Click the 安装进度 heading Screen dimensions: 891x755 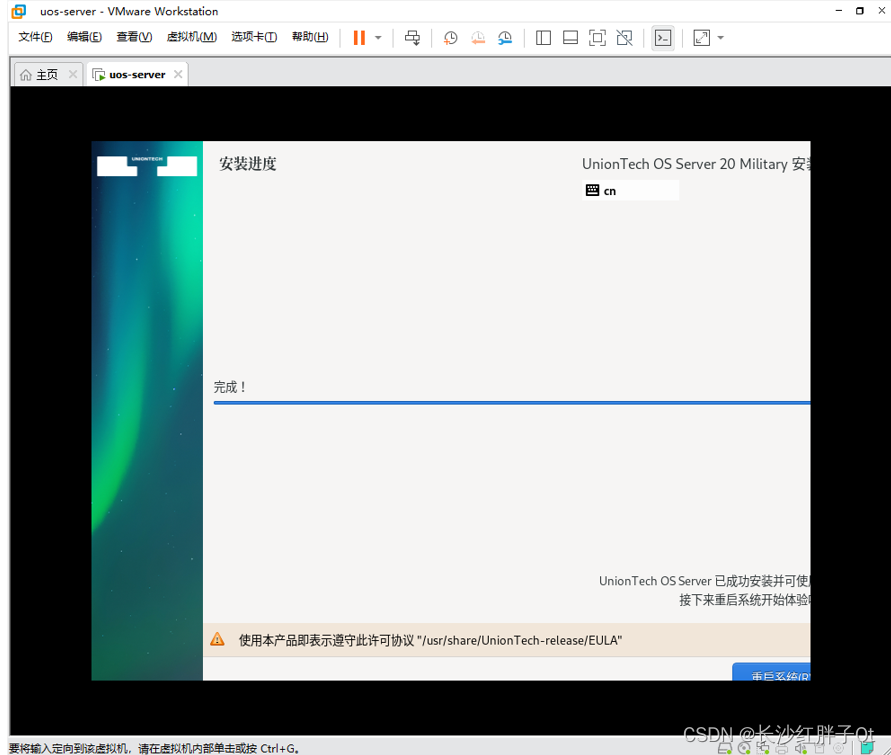pos(248,164)
